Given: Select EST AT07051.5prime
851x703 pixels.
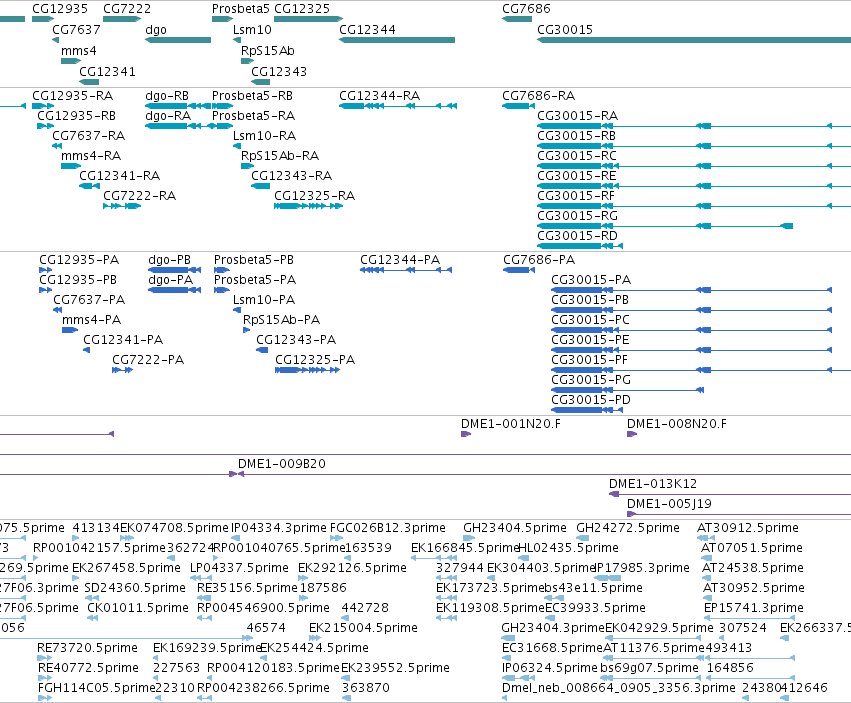Looking at the screenshot, I should pyautogui.click(x=751, y=548).
